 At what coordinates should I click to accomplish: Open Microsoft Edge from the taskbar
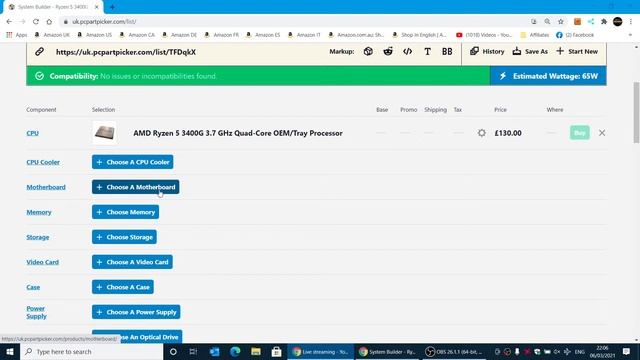pos(235,351)
